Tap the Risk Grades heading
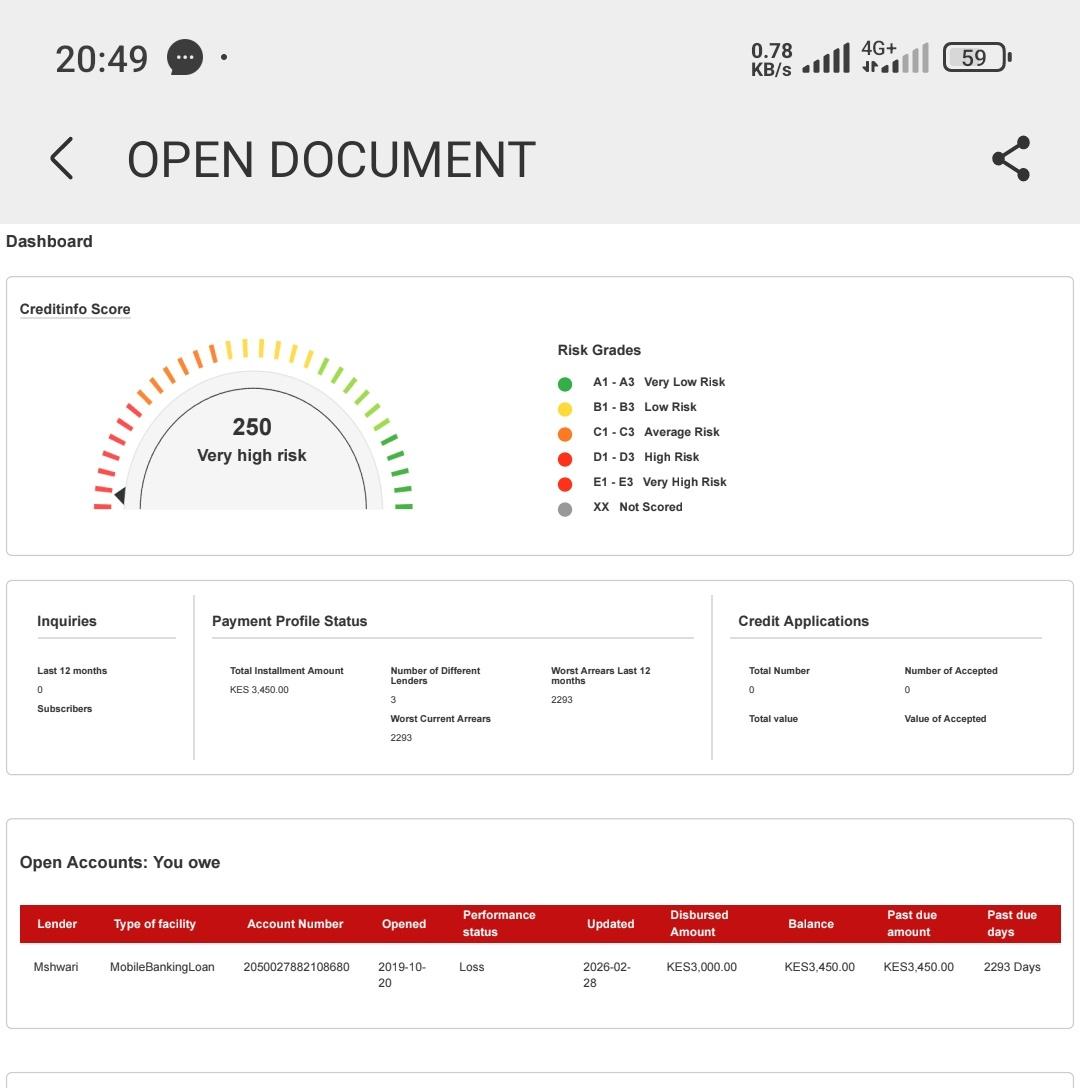Viewport: 1080px width, 1088px height. (x=599, y=350)
